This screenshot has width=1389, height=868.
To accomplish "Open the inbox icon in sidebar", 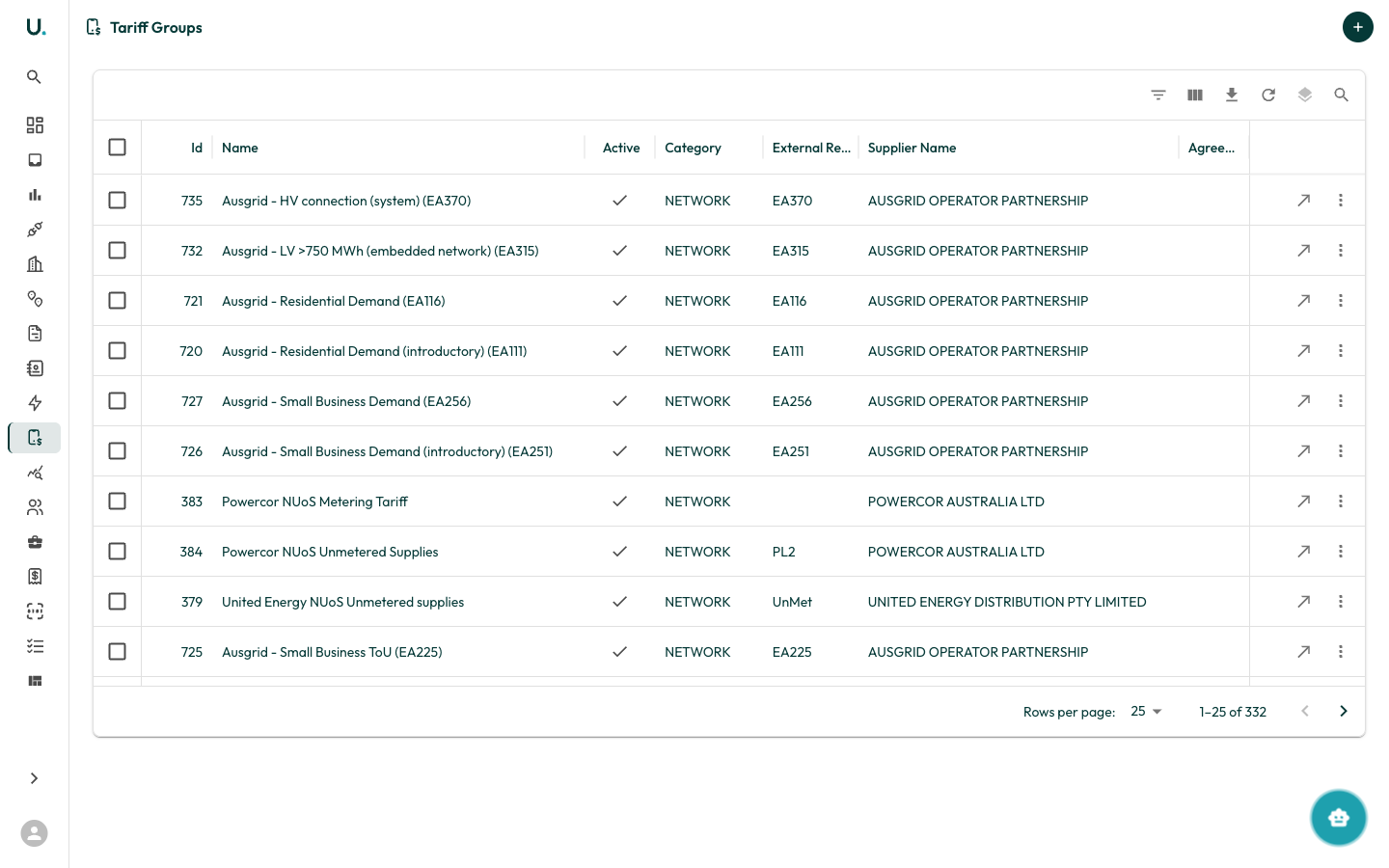I will click(35, 160).
